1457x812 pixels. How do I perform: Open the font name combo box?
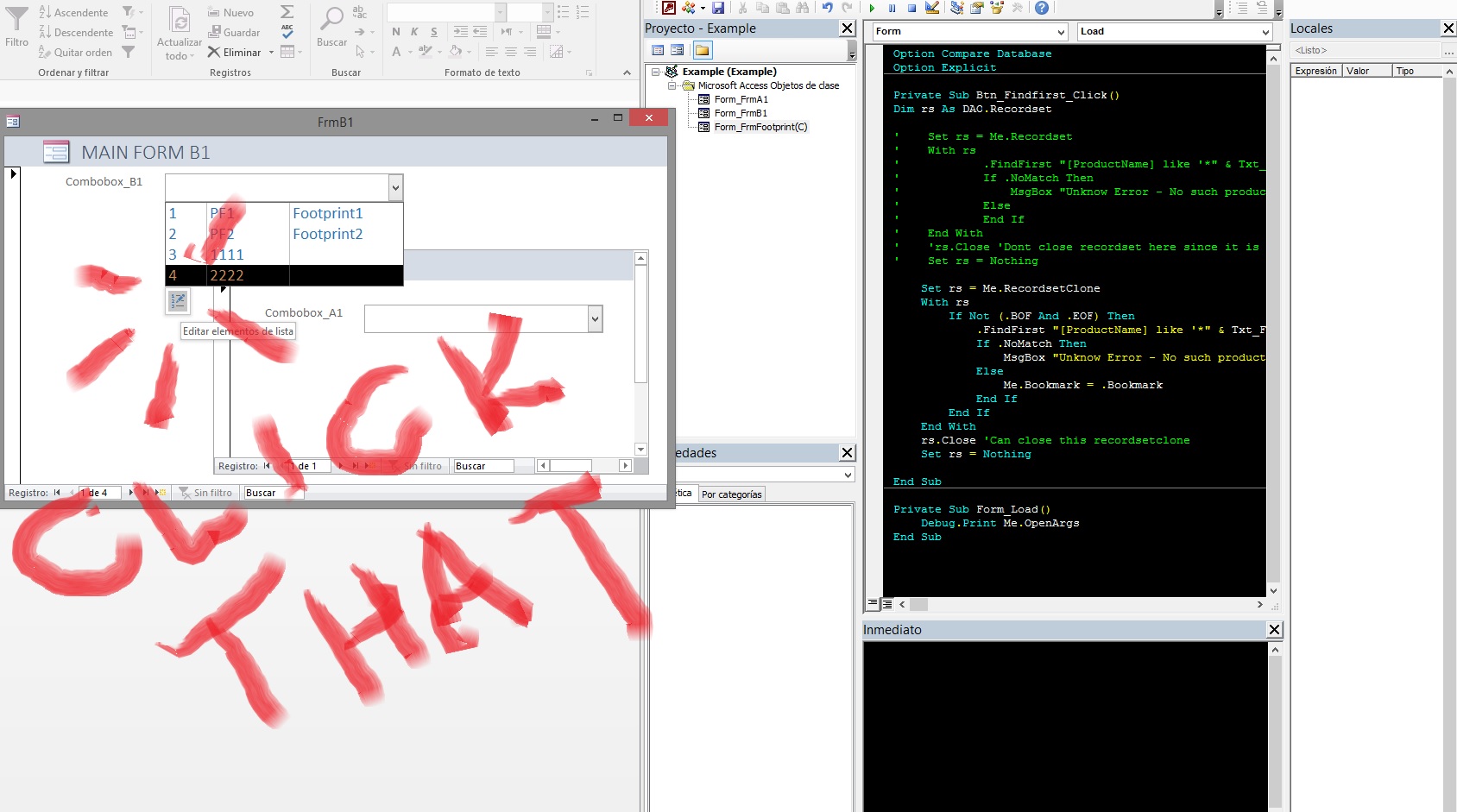446,12
